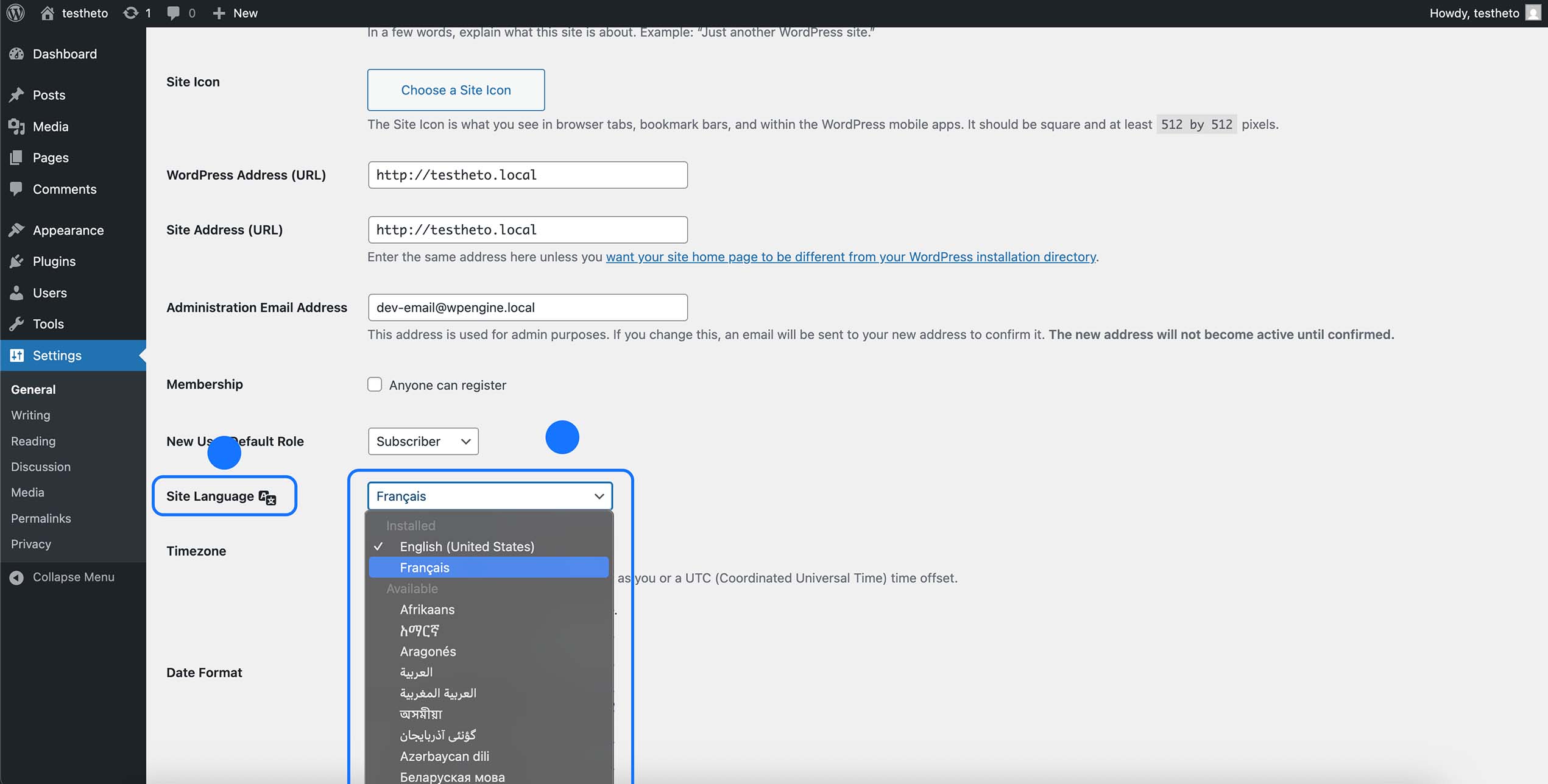The image size is (1548, 784).
Task: Select English (United States) in the language list
Action: coord(467,546)
